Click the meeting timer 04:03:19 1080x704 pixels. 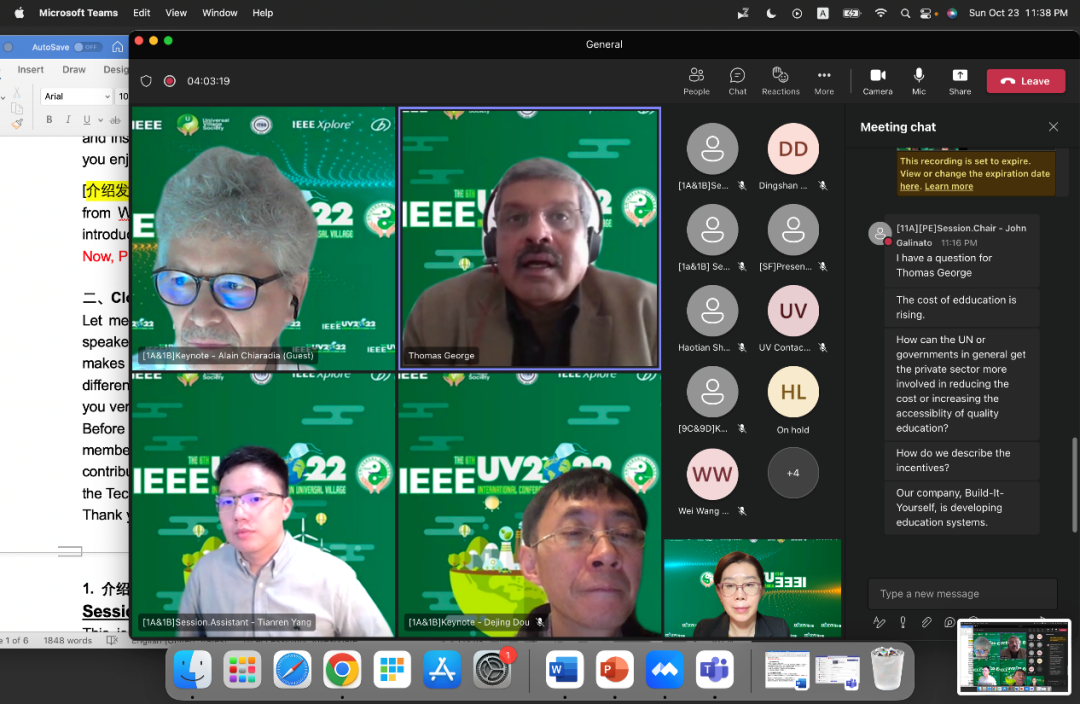pyautogui.click(x=208, y=81)
